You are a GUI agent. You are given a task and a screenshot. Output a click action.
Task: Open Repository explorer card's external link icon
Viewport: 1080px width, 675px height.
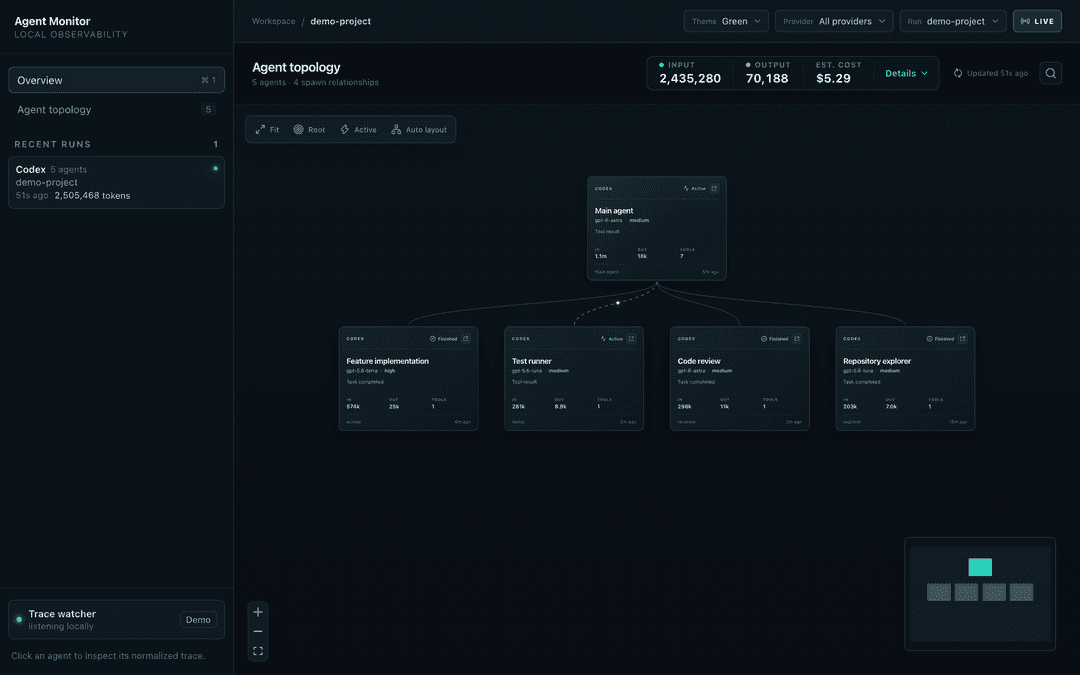point(962,338)
